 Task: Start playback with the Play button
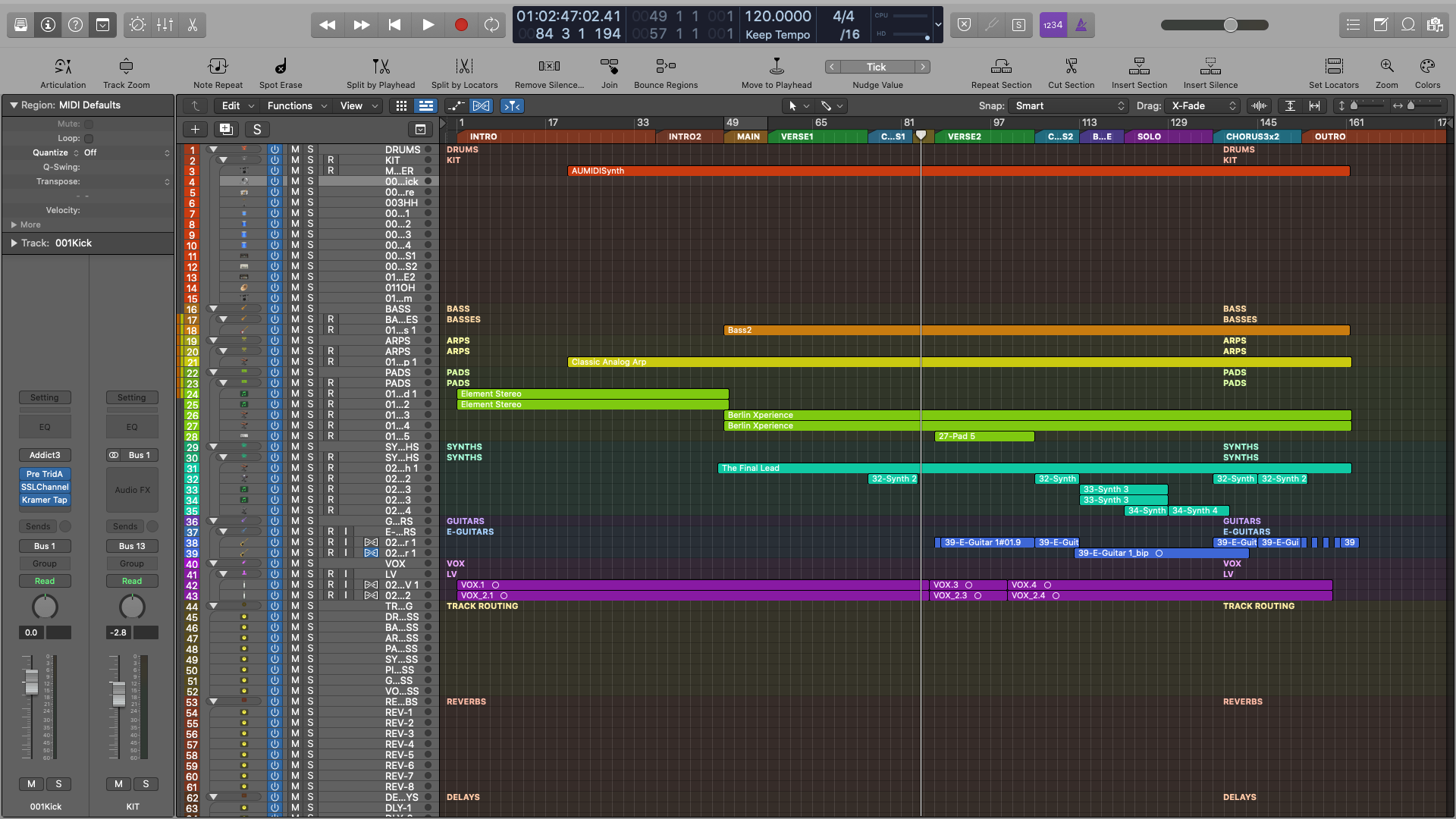[x=428, y=25]
